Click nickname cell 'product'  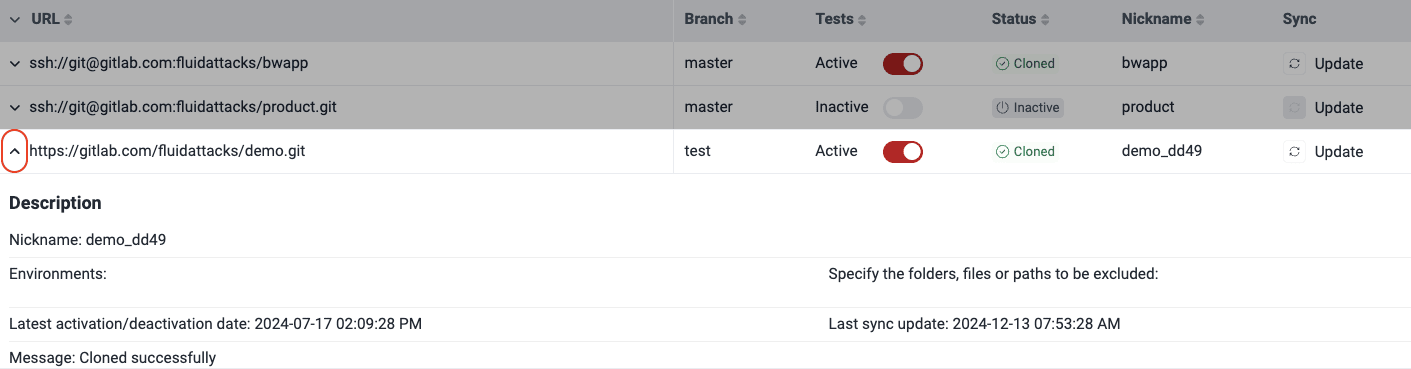click(x=1148, y=107)
